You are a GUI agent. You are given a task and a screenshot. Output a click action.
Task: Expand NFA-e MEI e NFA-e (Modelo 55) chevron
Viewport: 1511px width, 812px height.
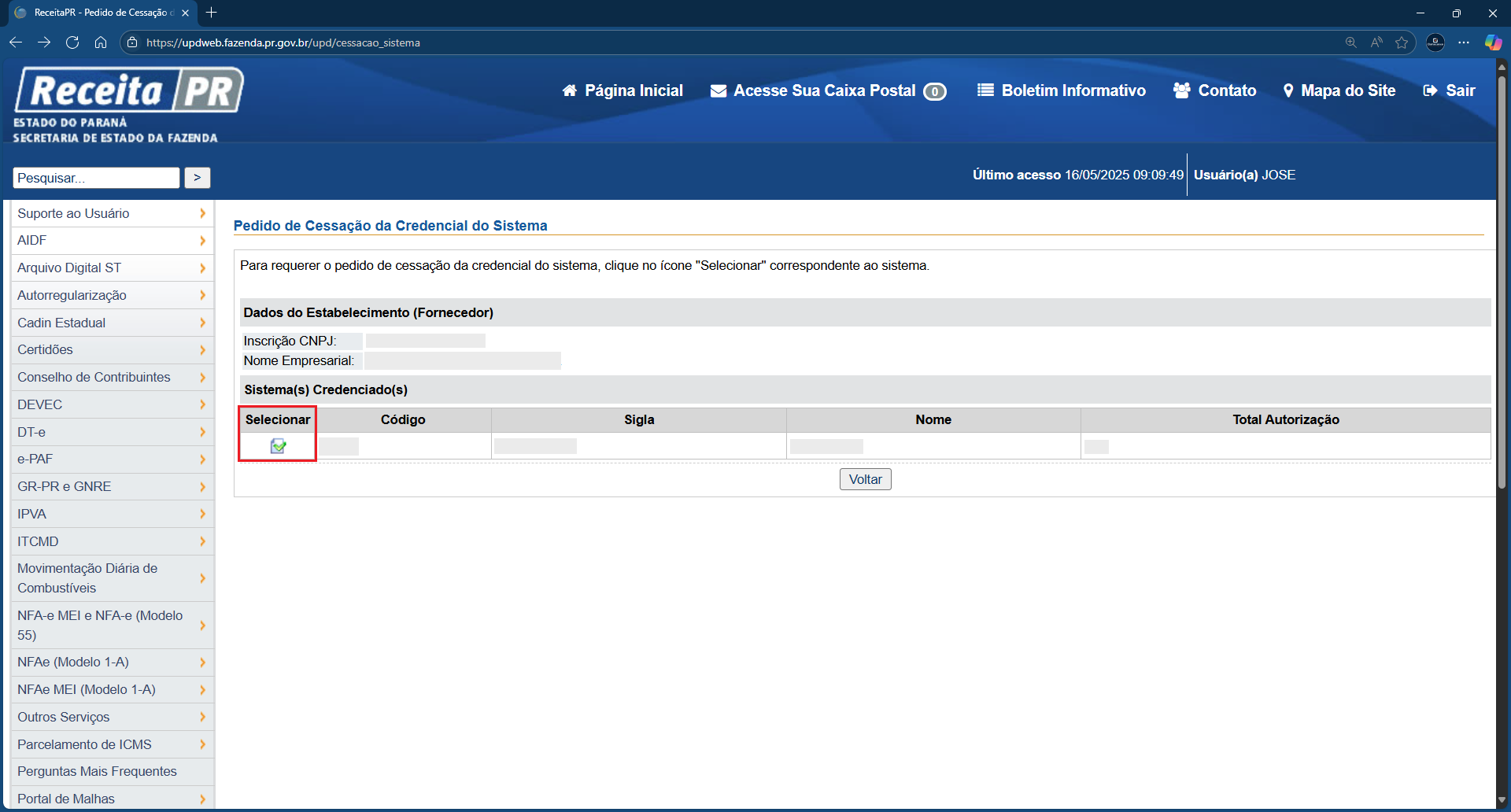click(202, 626)
